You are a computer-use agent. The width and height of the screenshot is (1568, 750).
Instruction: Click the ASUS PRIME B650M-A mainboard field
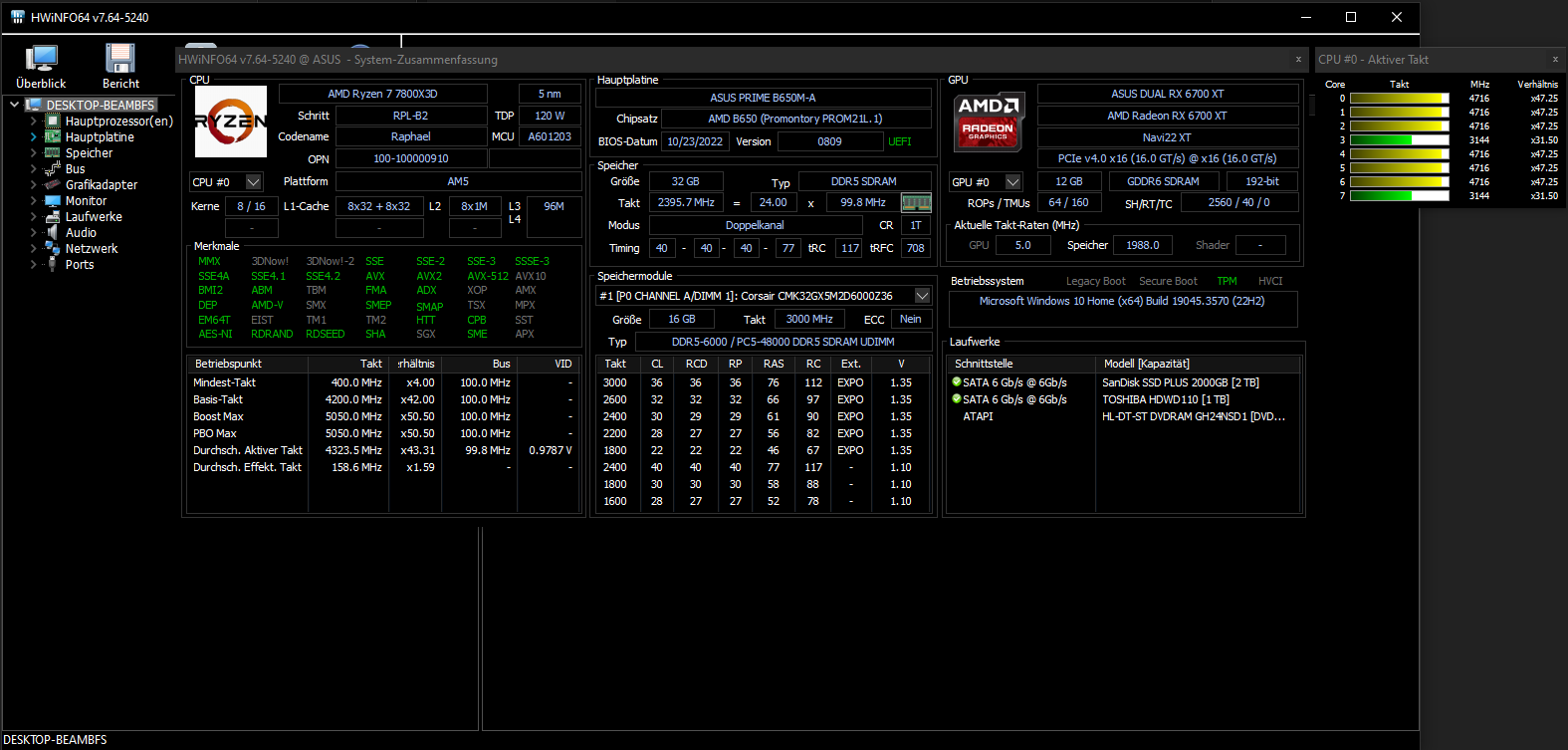click(763, 98)
